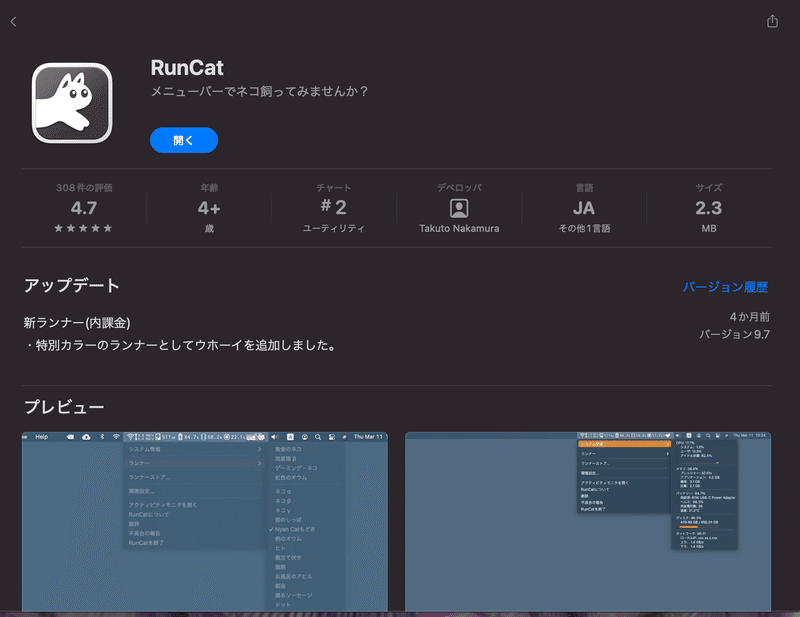
Task: Click the プレビュー section heading
Action: pyautogui.click(x=64, y=407)
